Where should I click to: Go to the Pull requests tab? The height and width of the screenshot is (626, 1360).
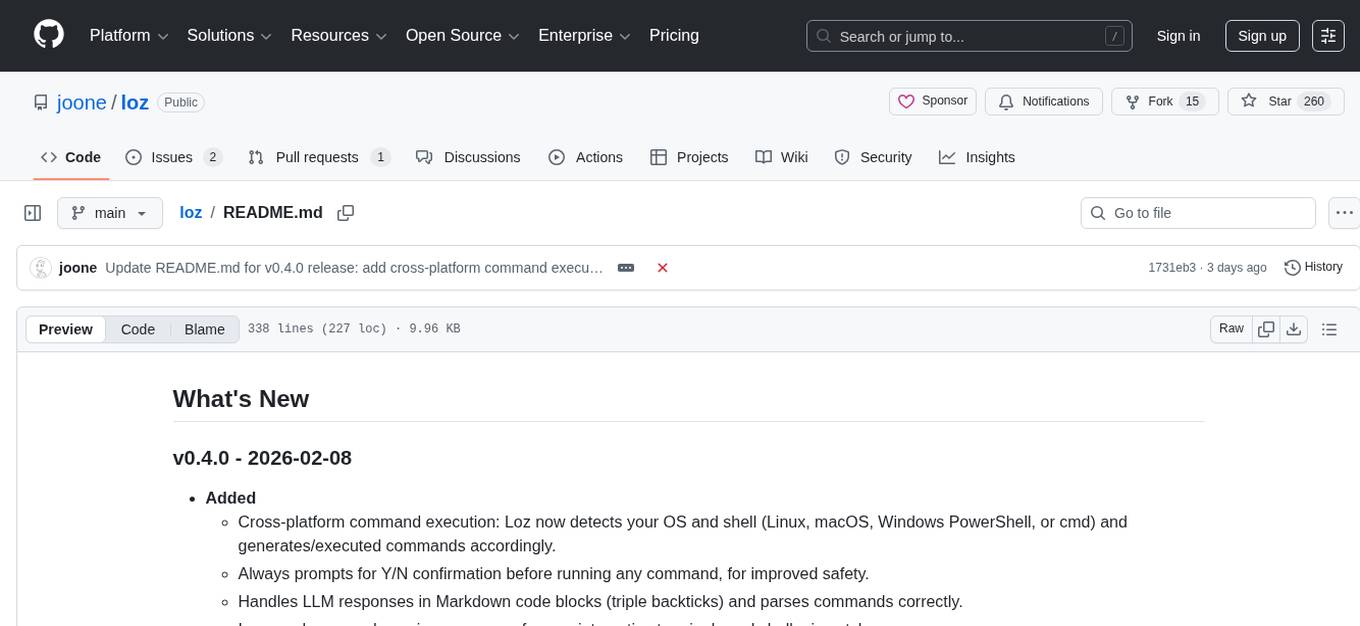[317, 157]
